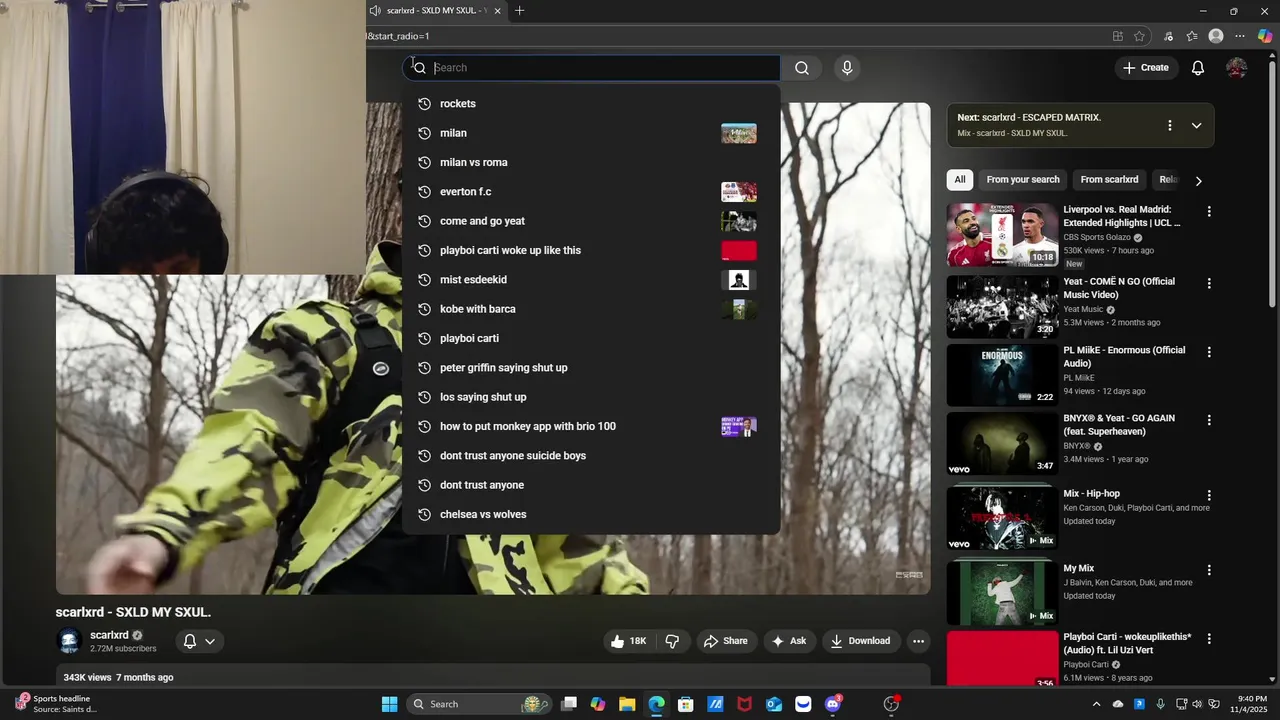Open Edge favorites list icon
1280x720 pixels.
(1192, 36)
